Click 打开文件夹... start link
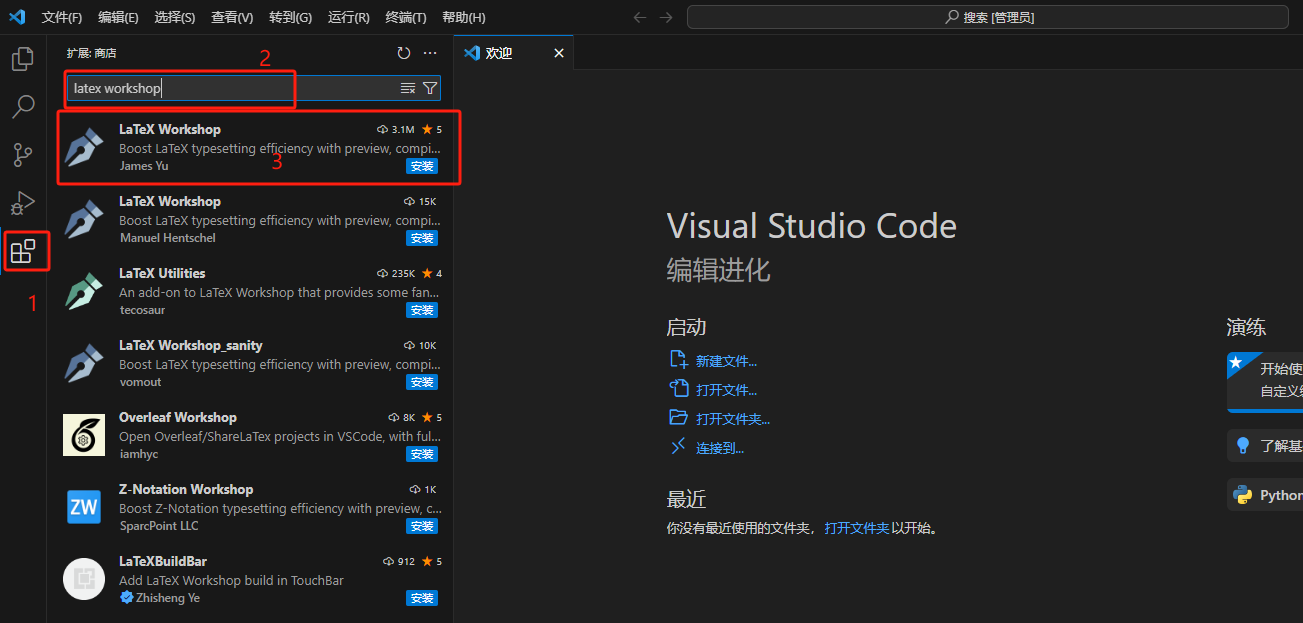The image size is (1303, 623). [x=733, y=419]
